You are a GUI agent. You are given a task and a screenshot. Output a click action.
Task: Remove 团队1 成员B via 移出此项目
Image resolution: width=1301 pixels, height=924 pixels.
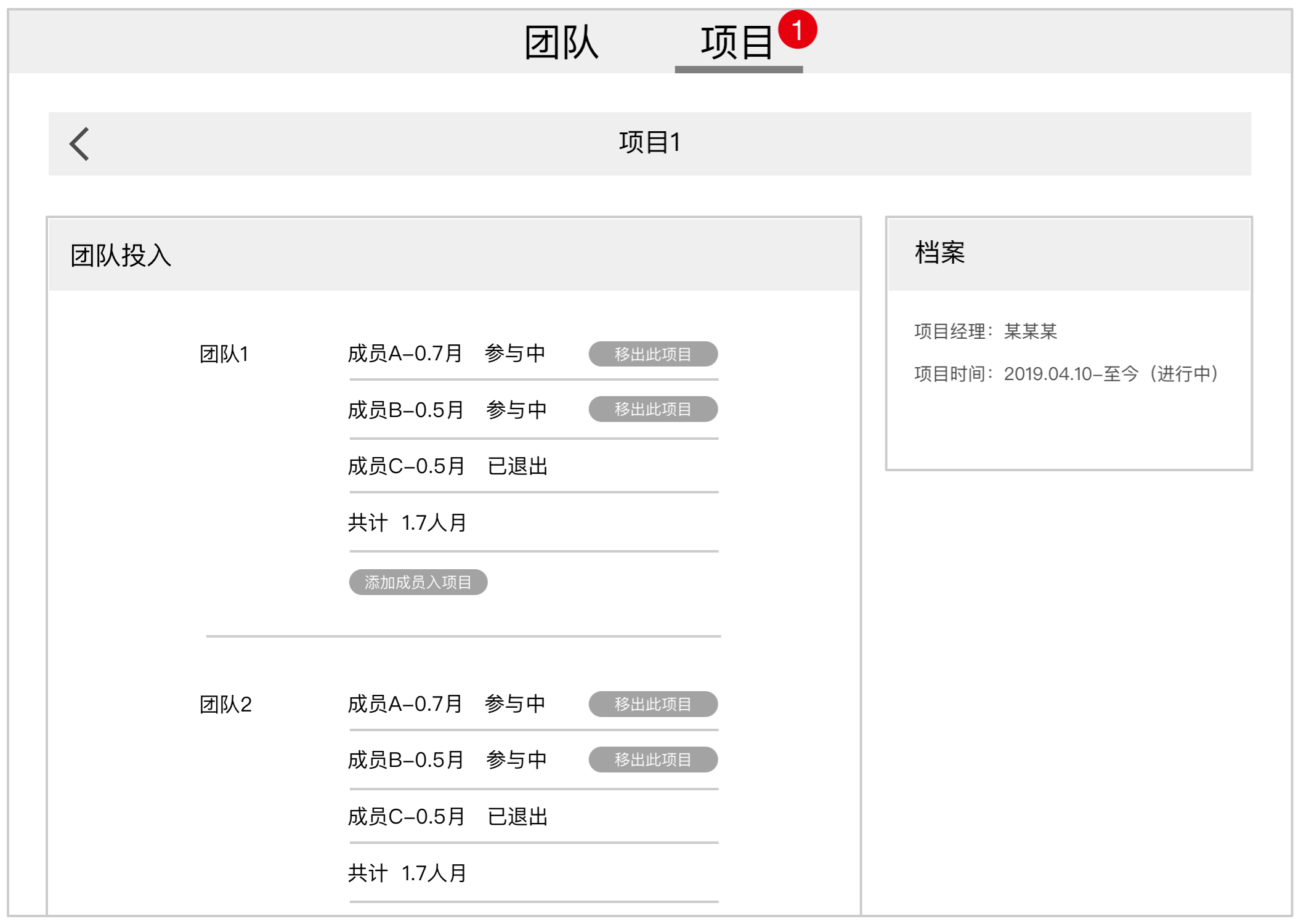click(653, 409)
